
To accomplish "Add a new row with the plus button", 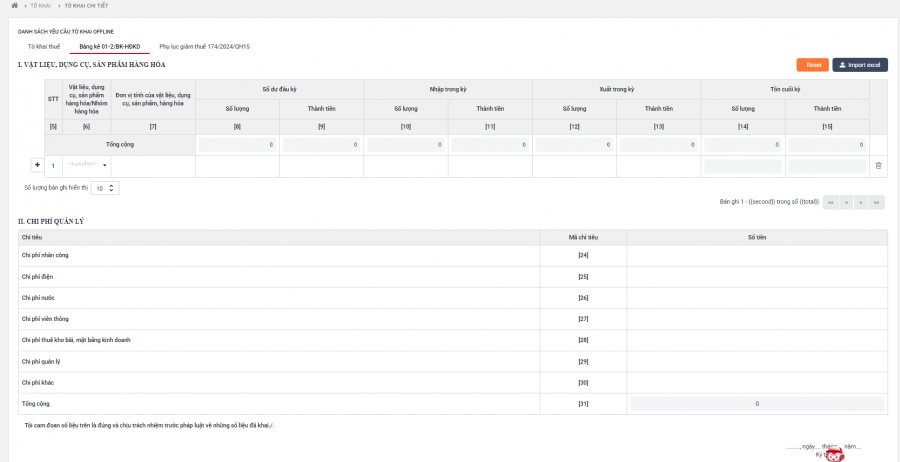I will pos(37,165).
